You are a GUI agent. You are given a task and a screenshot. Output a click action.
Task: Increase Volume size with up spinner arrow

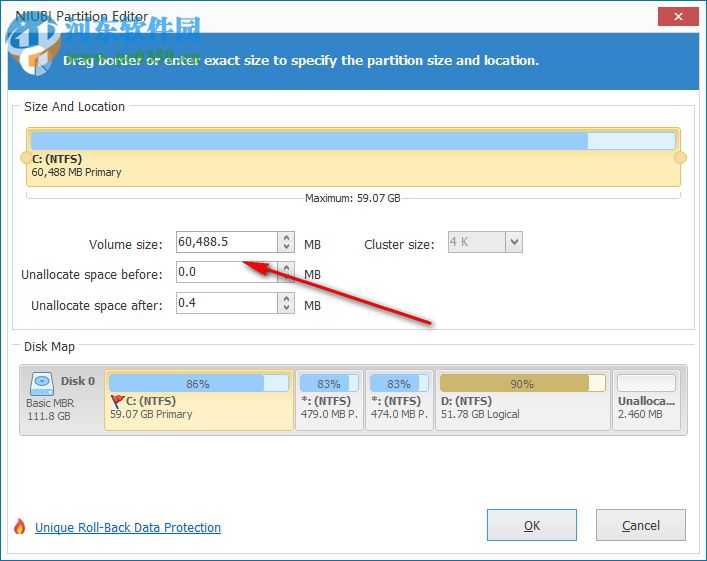(x=286, y=237)
